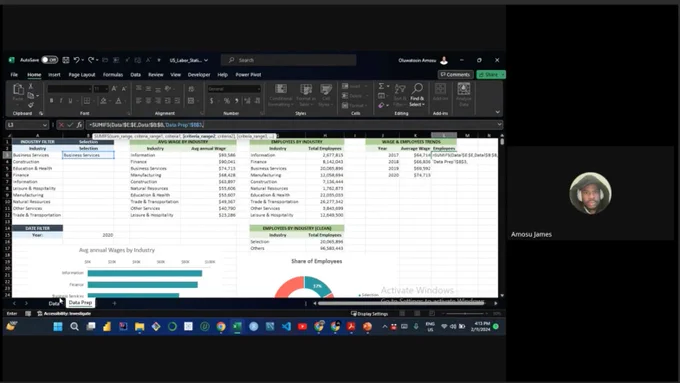The image size is (680, 383).
Task: Open Format as Table gallery
Action: click(x=306, y=95)
